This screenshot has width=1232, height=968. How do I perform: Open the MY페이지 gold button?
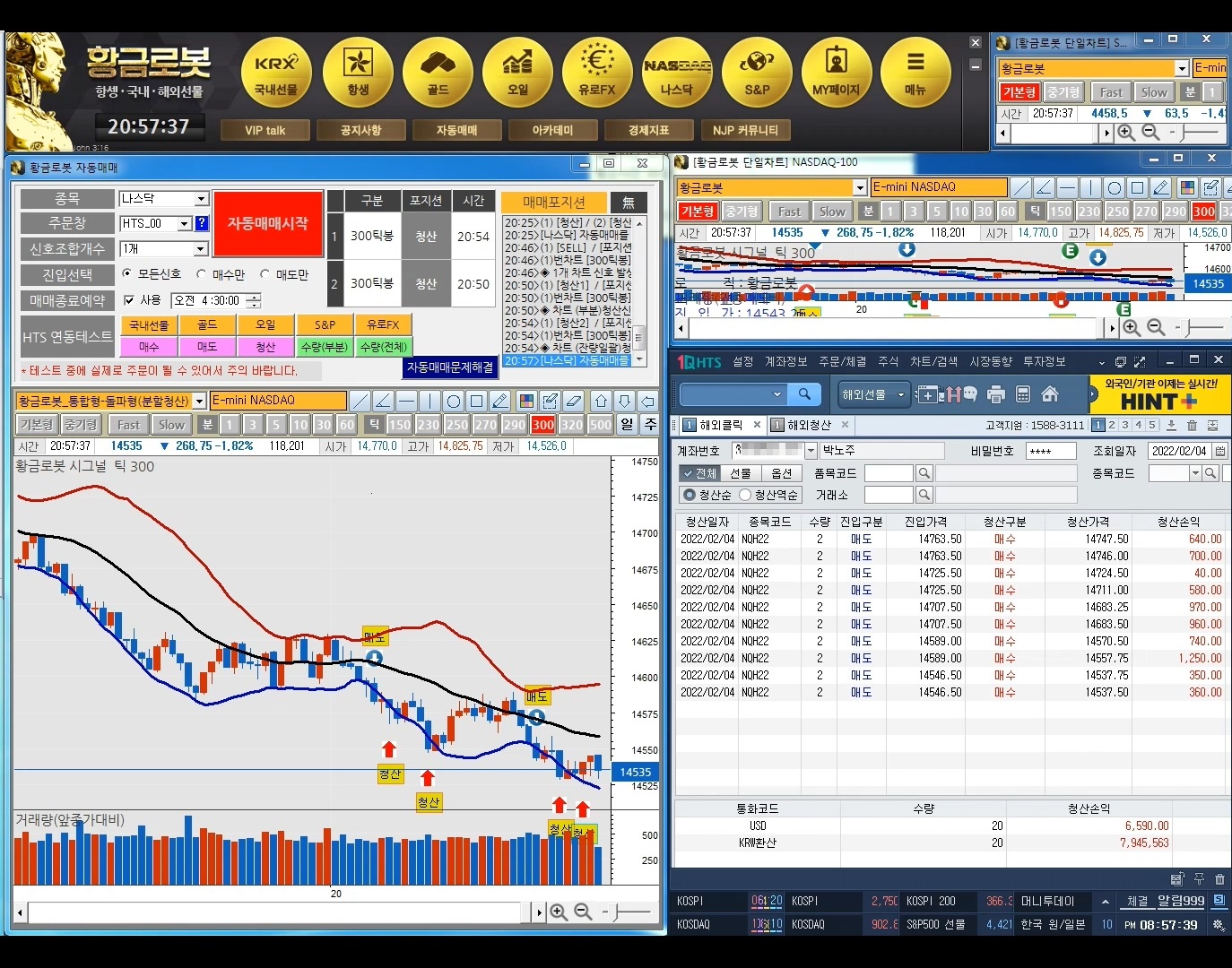coord(836,73)
